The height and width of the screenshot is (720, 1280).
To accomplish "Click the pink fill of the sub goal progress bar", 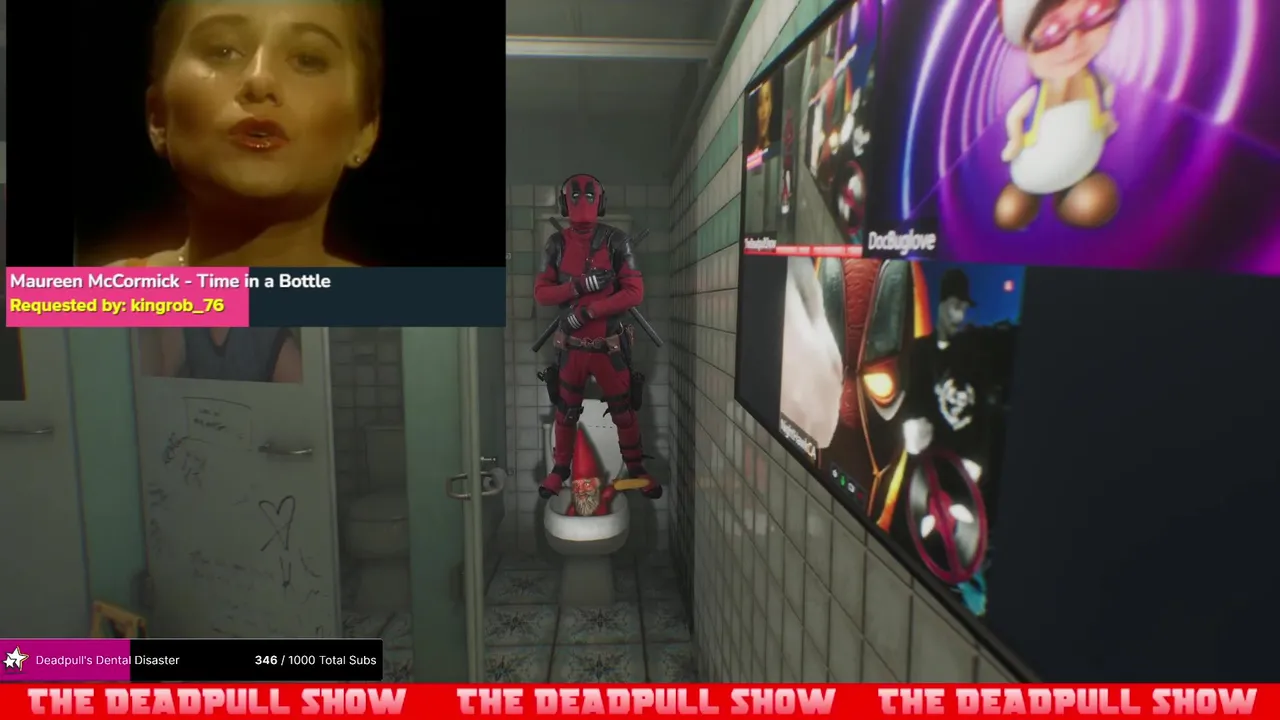I will click(66, 660).
